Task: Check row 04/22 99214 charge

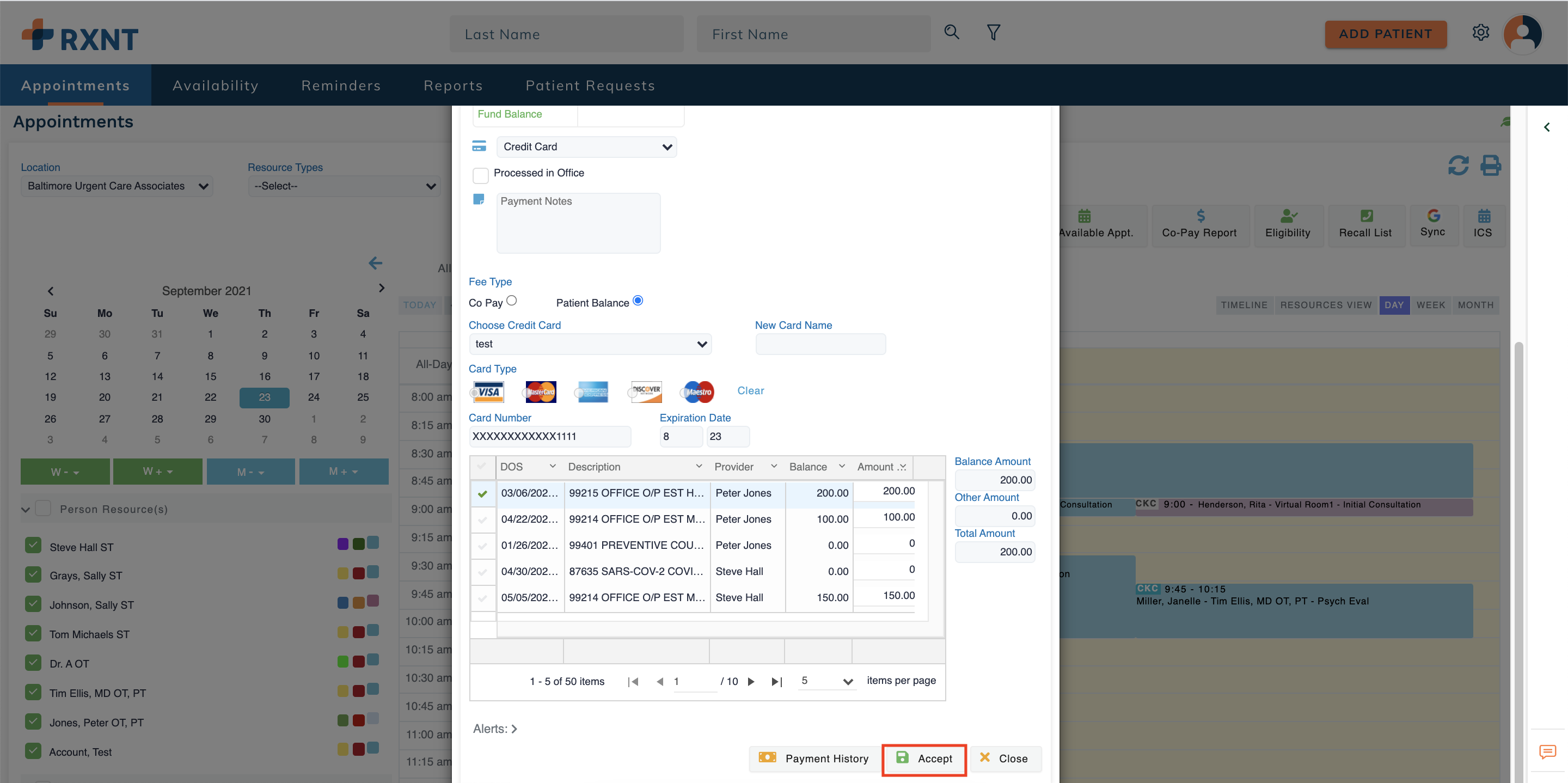Action: 482,519
